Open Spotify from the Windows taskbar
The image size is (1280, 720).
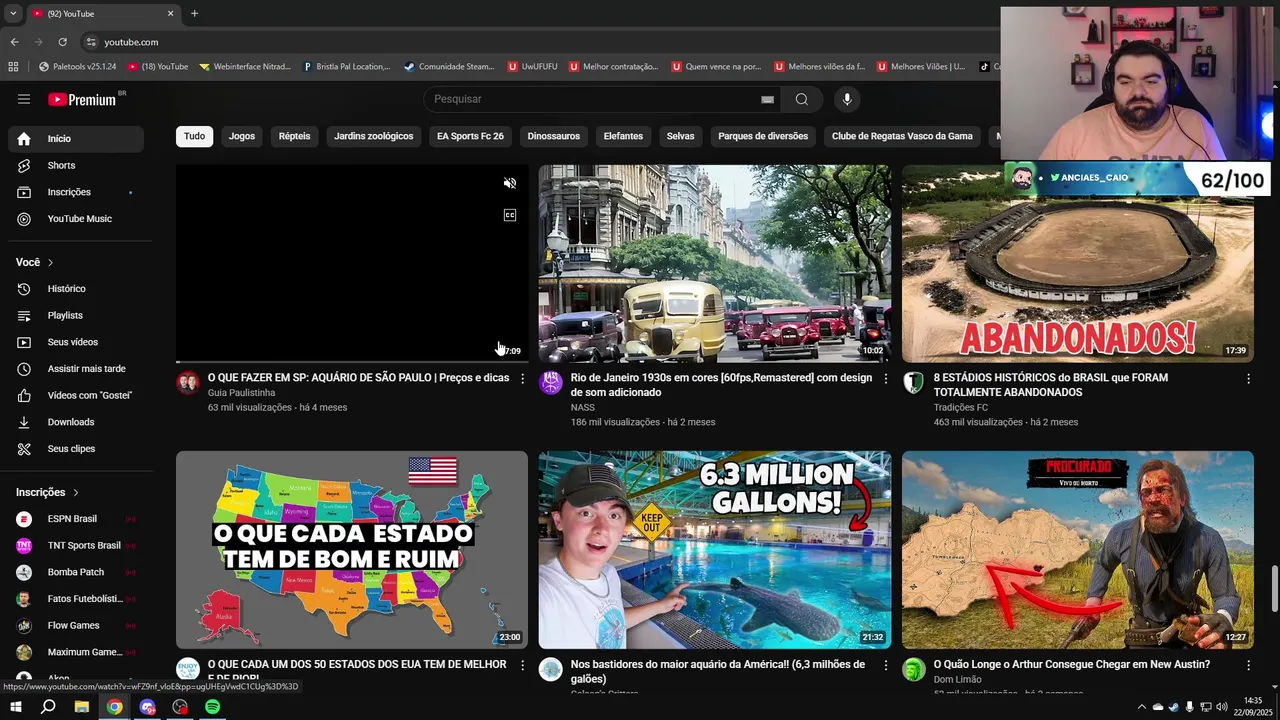213,707
